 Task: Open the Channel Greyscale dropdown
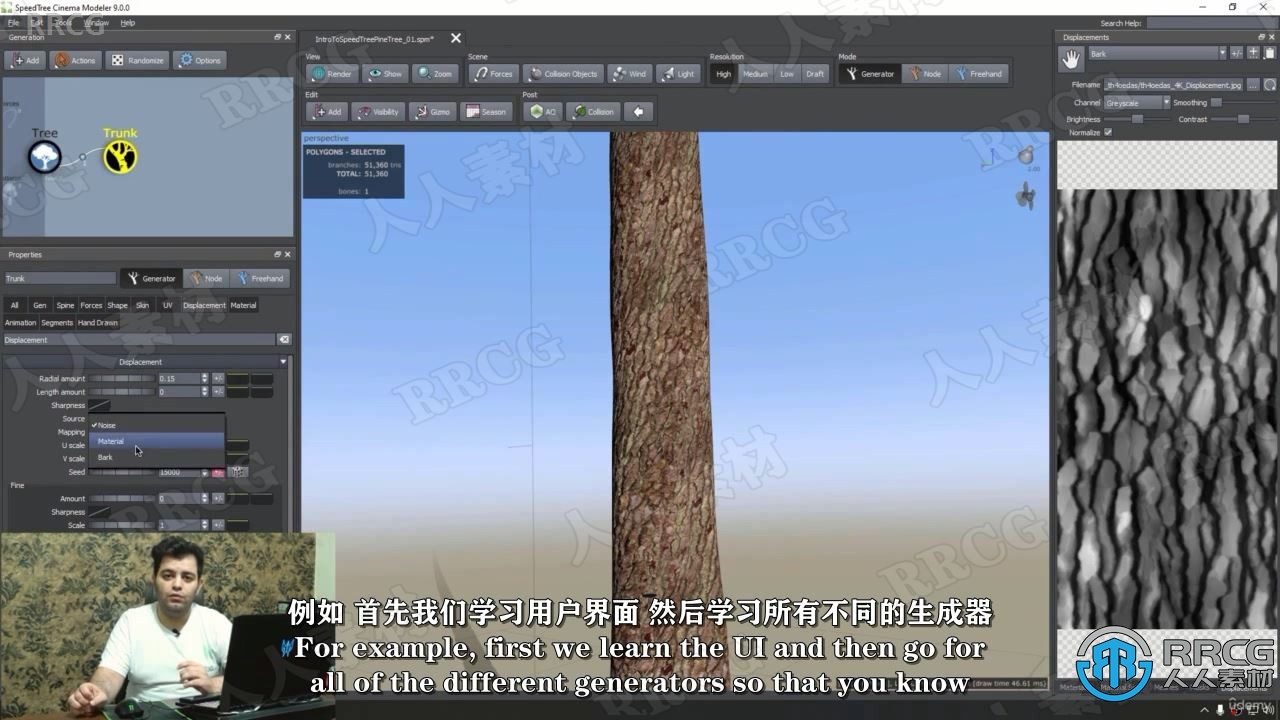pyautogui.click(x=1137, y=103)
